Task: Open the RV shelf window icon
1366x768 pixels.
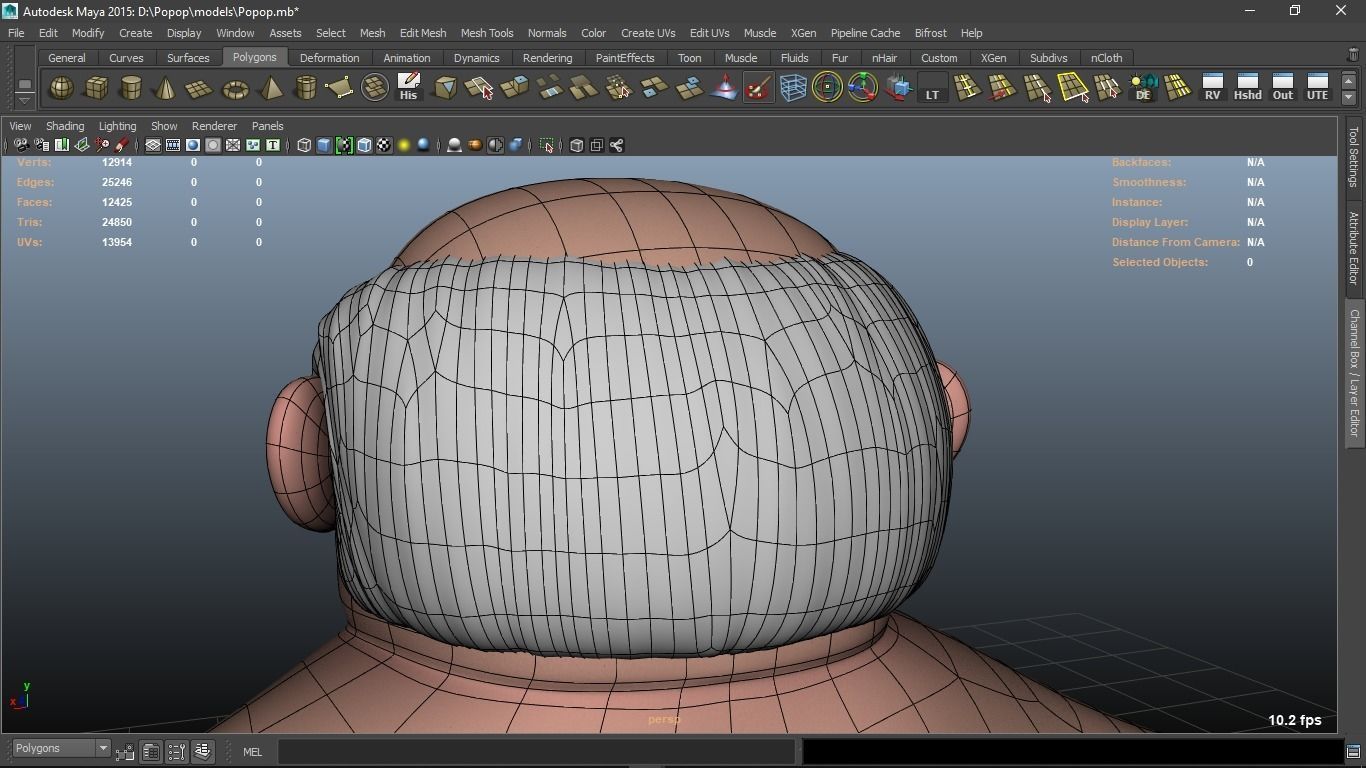Action: 1212,88
